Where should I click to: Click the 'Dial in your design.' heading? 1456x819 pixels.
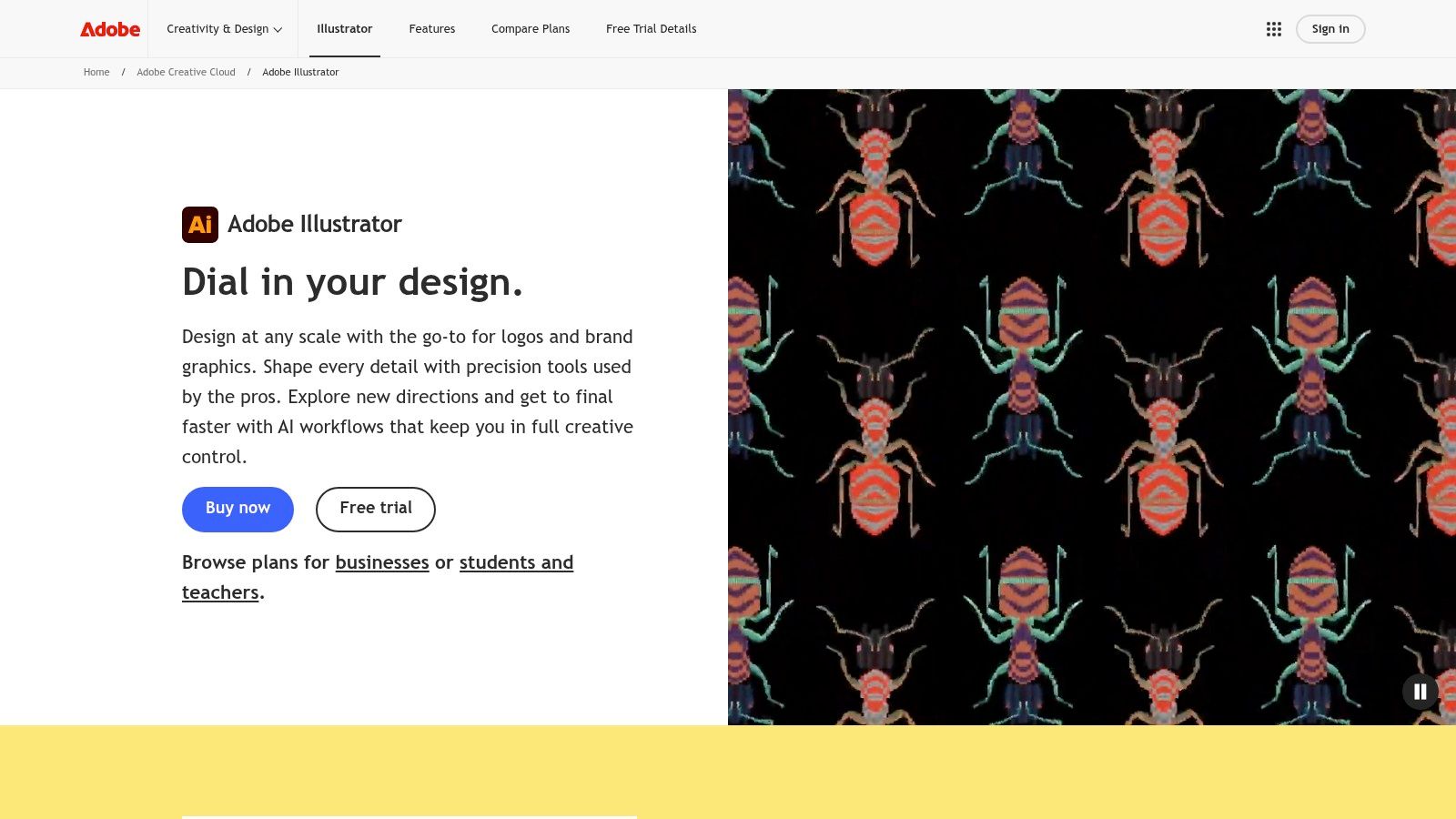[352, 282]
